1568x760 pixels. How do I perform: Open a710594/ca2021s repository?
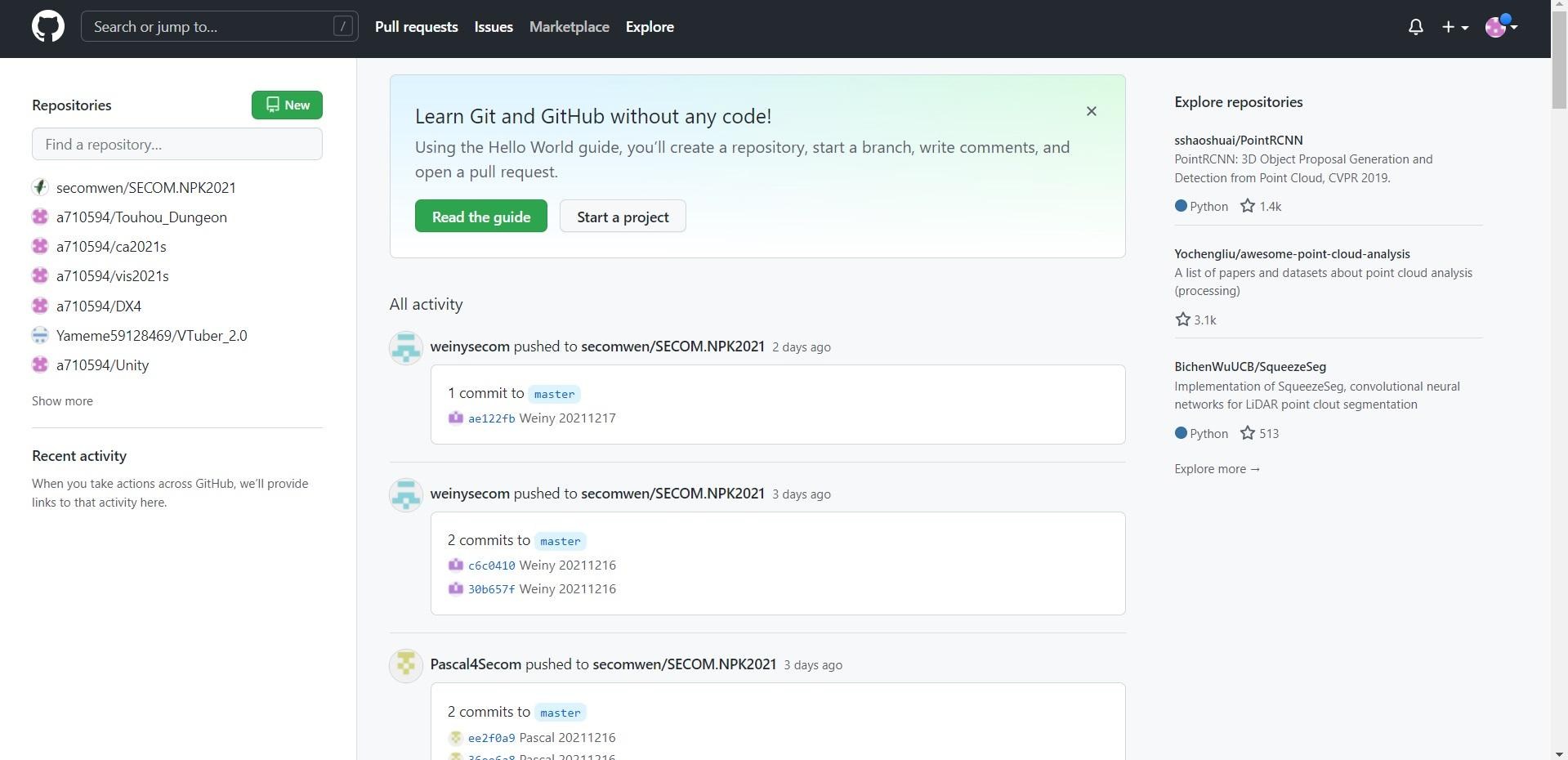tap(111, 246)
